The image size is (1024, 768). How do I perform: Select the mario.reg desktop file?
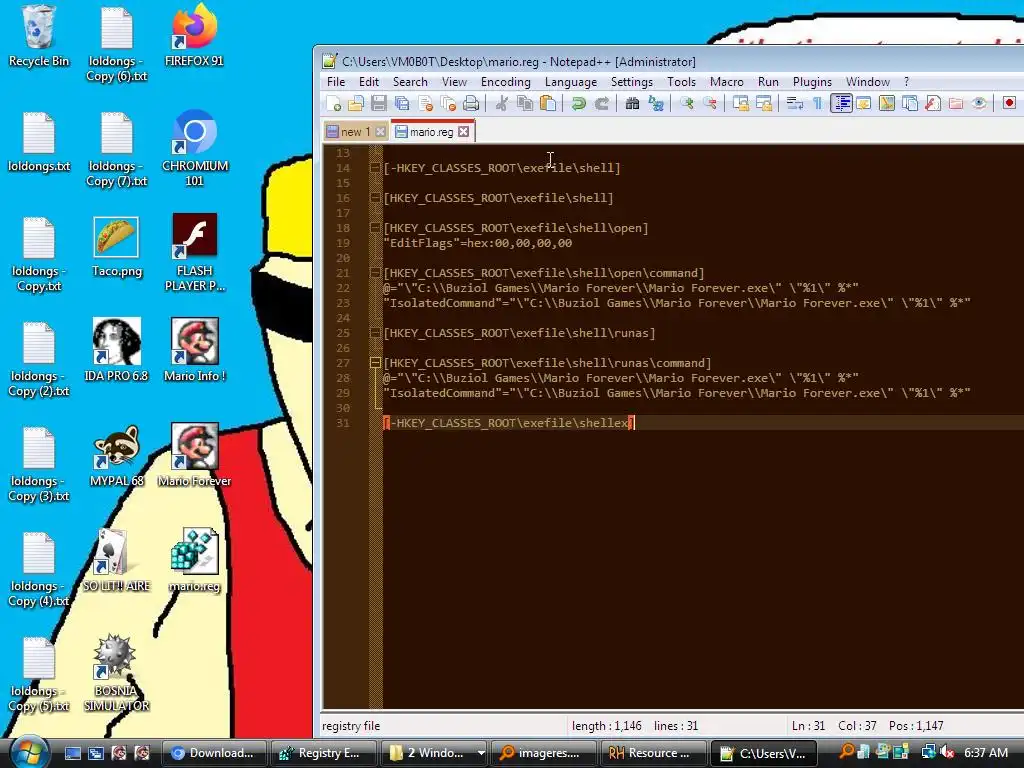195,561
